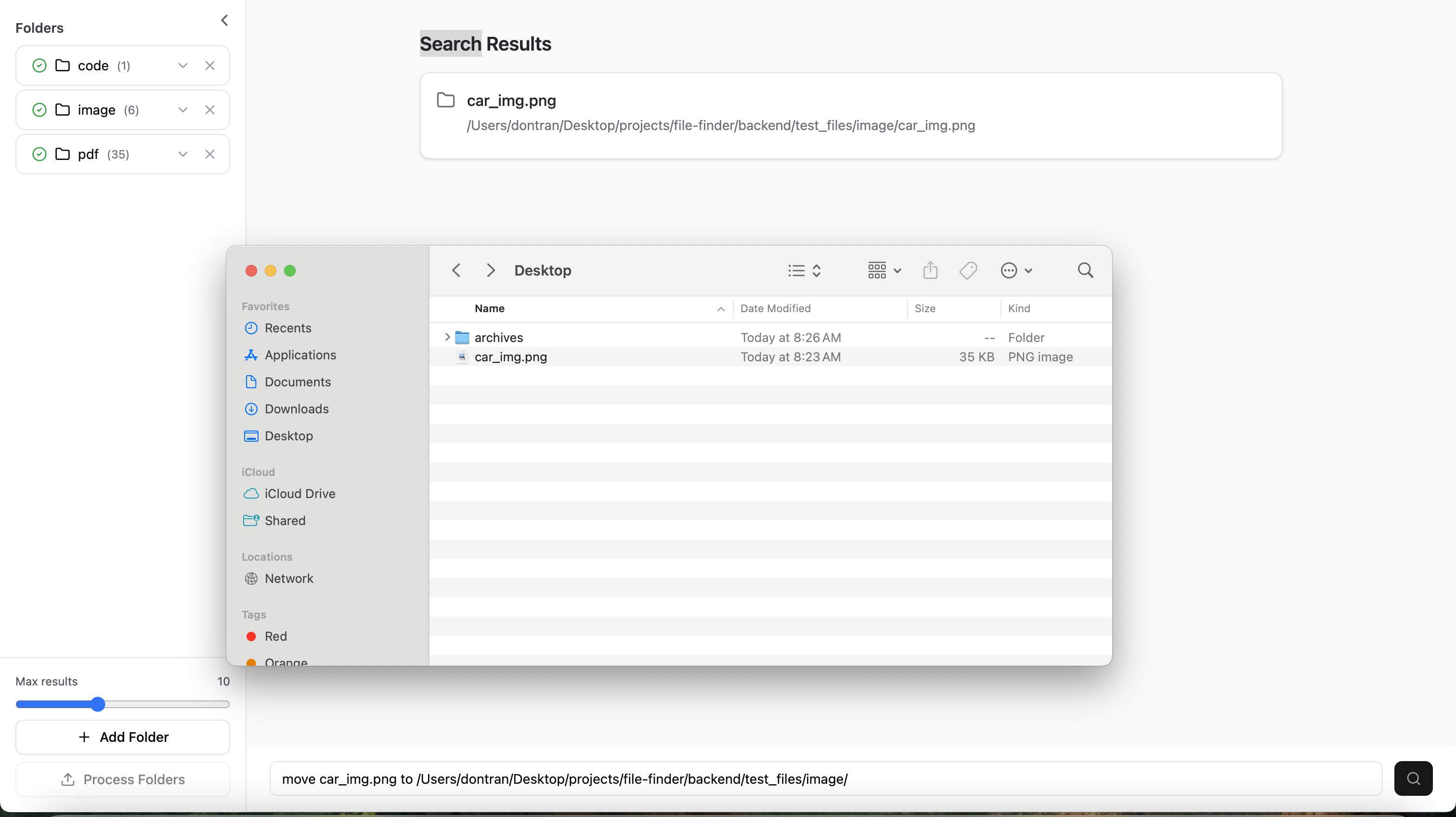Viewport: 1456px width, 817px height.
Task: Click the Add Folder button
Action: tap(123, 737)
